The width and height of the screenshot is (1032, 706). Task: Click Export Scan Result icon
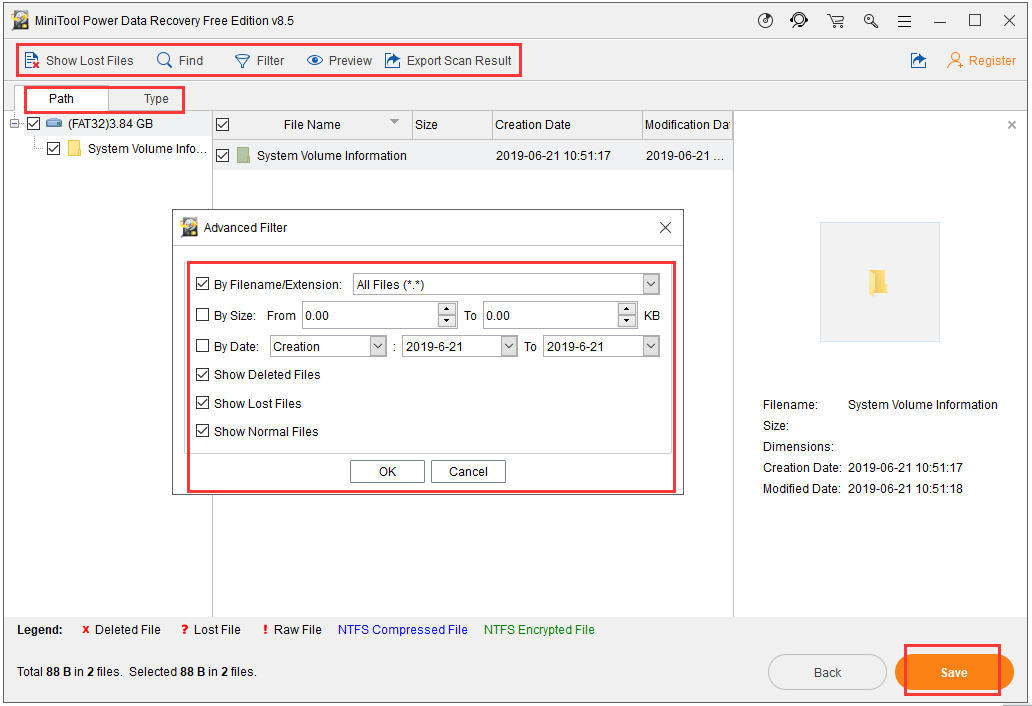coord(393,61)
